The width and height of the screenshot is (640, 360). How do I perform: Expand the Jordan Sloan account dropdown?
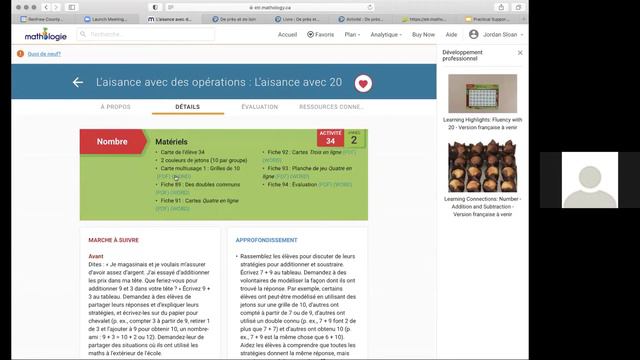[503, 35]
